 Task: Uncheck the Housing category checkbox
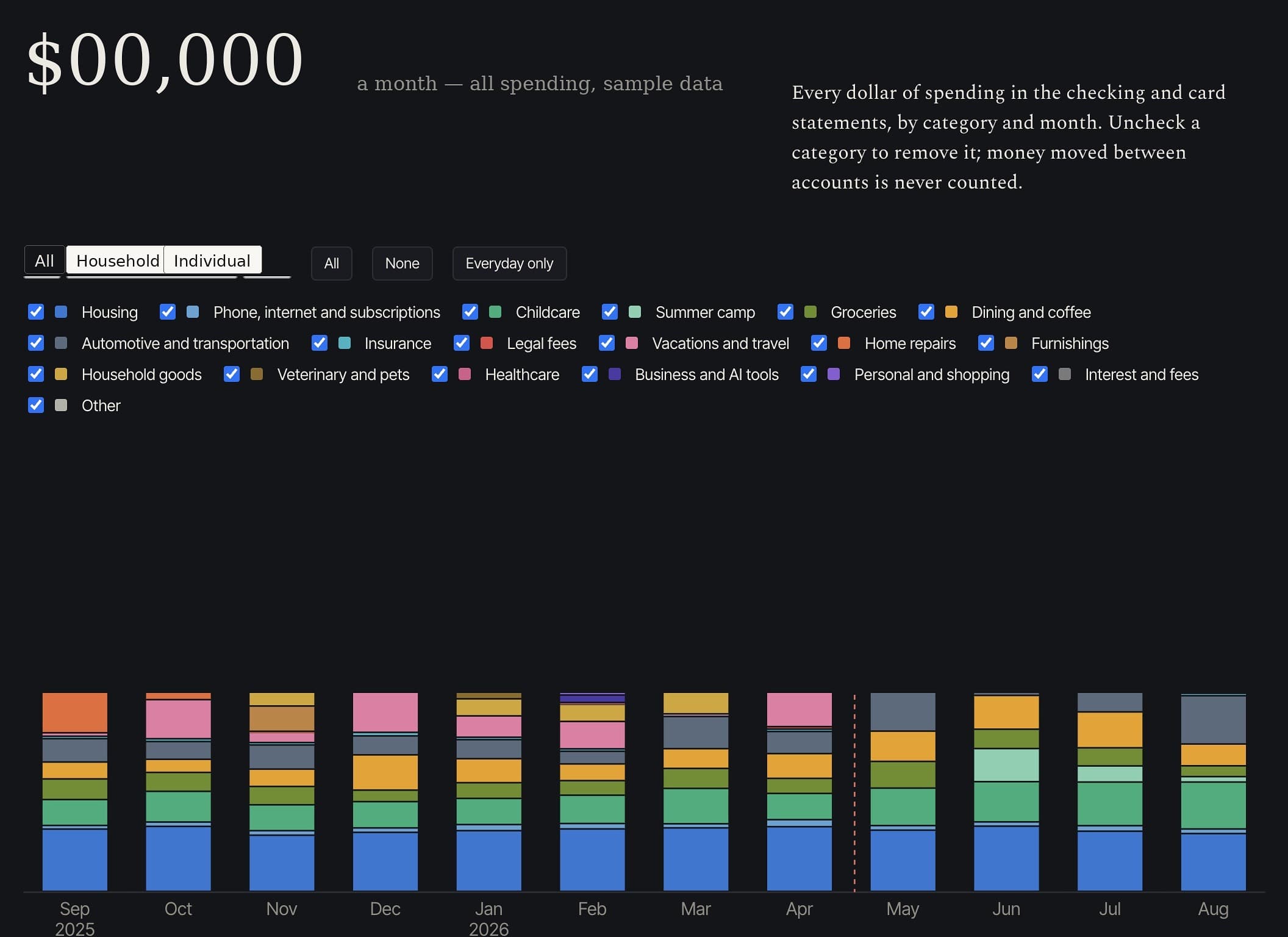click(x=36, y=312)
